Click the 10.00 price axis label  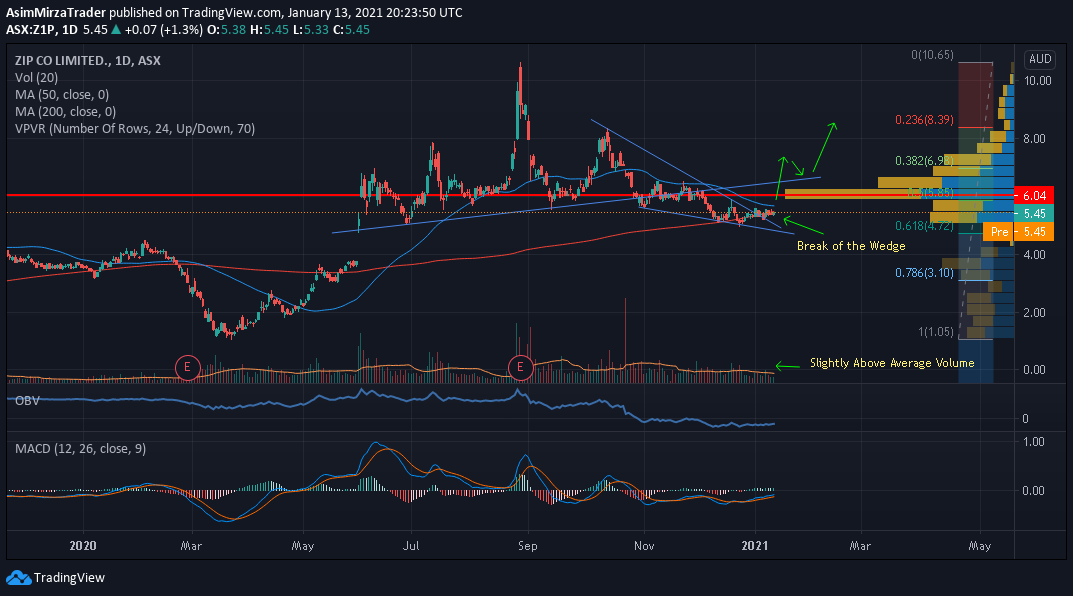1037,81
